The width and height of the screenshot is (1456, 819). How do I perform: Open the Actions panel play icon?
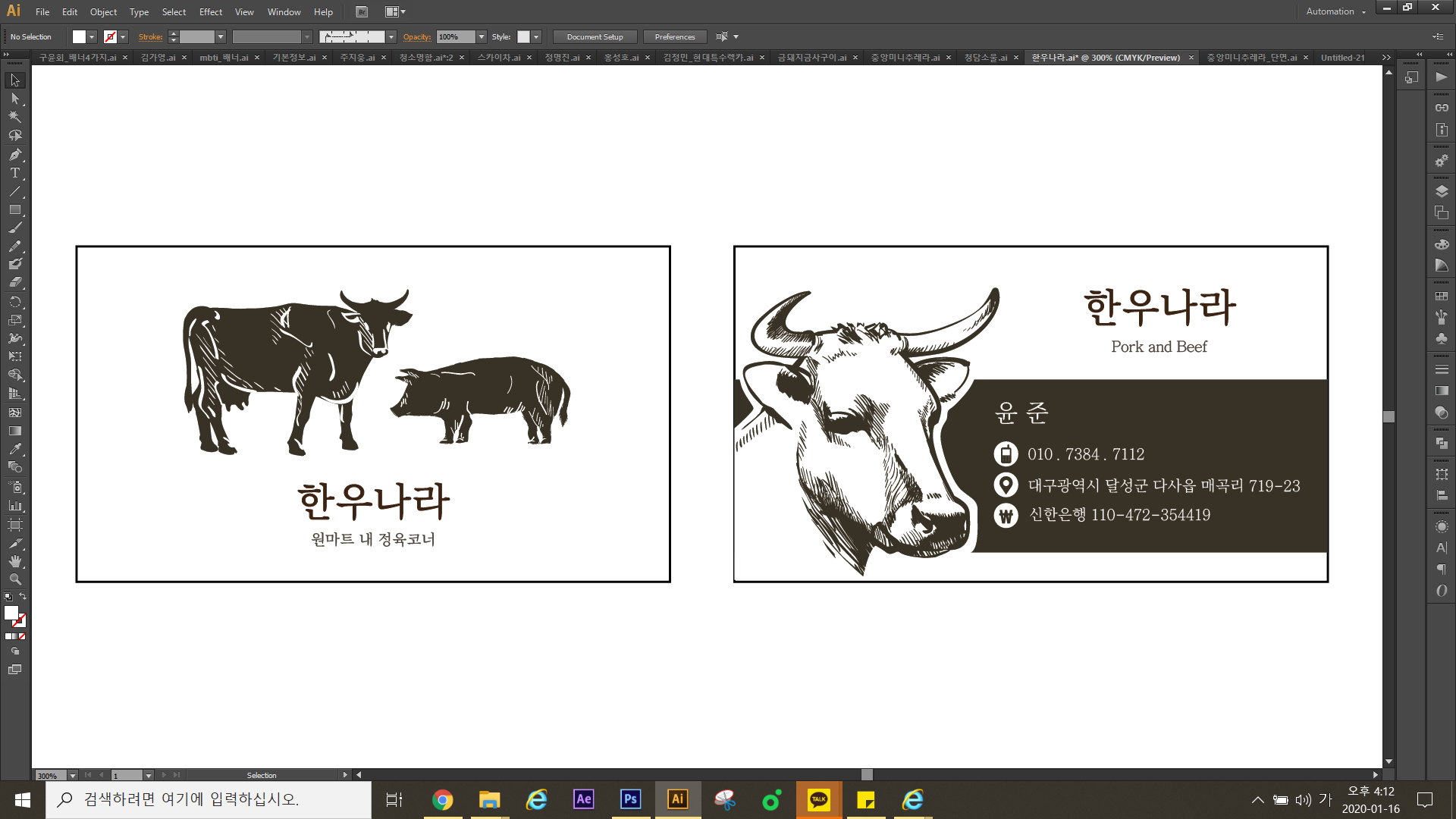coord(1442,77)
